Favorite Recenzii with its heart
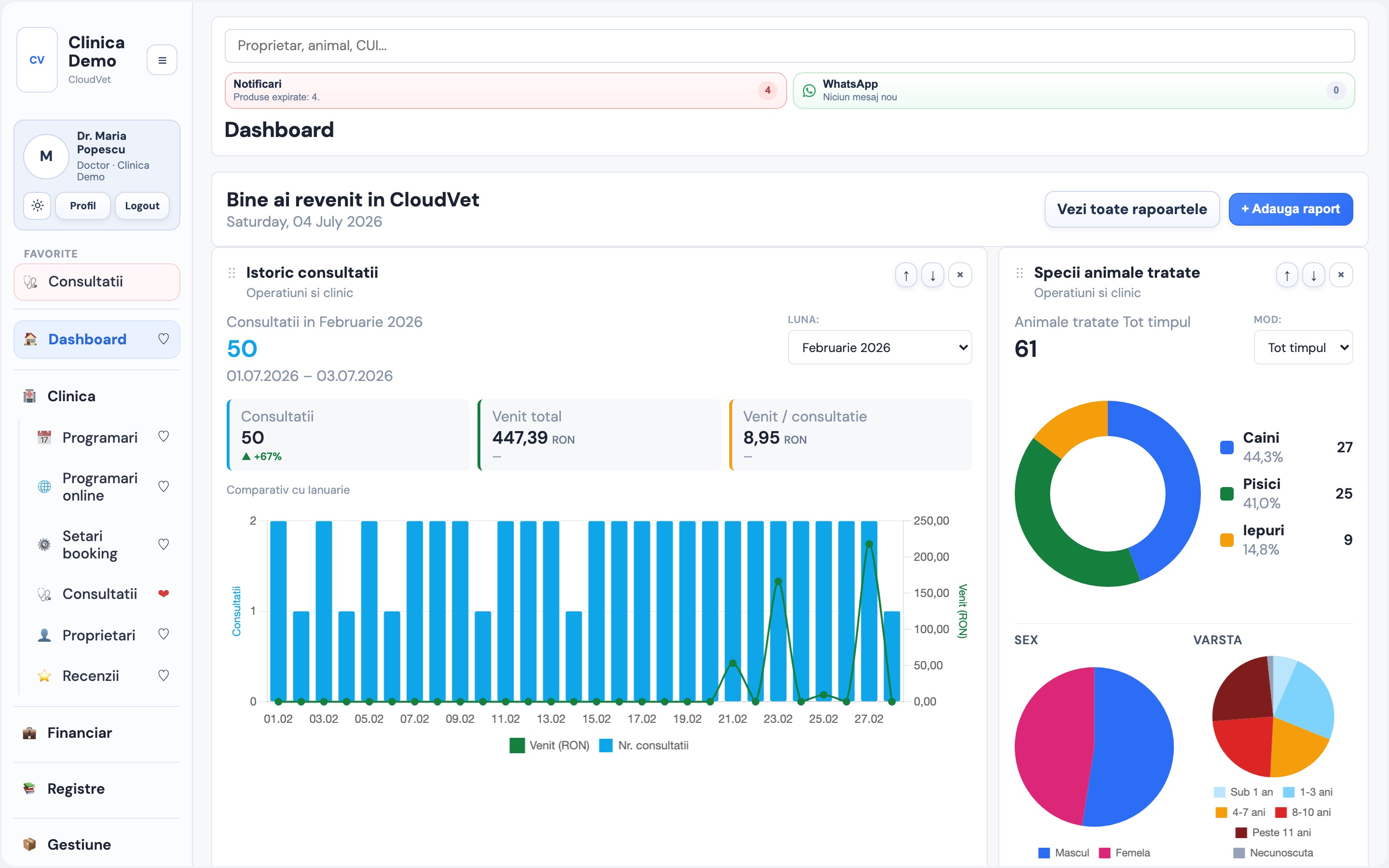 point(163,675)
